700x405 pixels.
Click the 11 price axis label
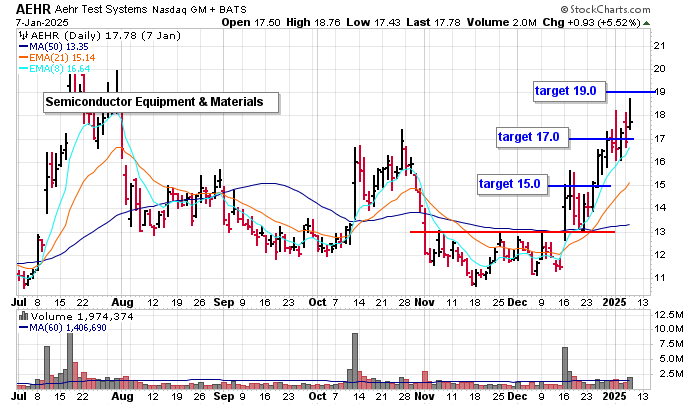(x=659, y=278)
